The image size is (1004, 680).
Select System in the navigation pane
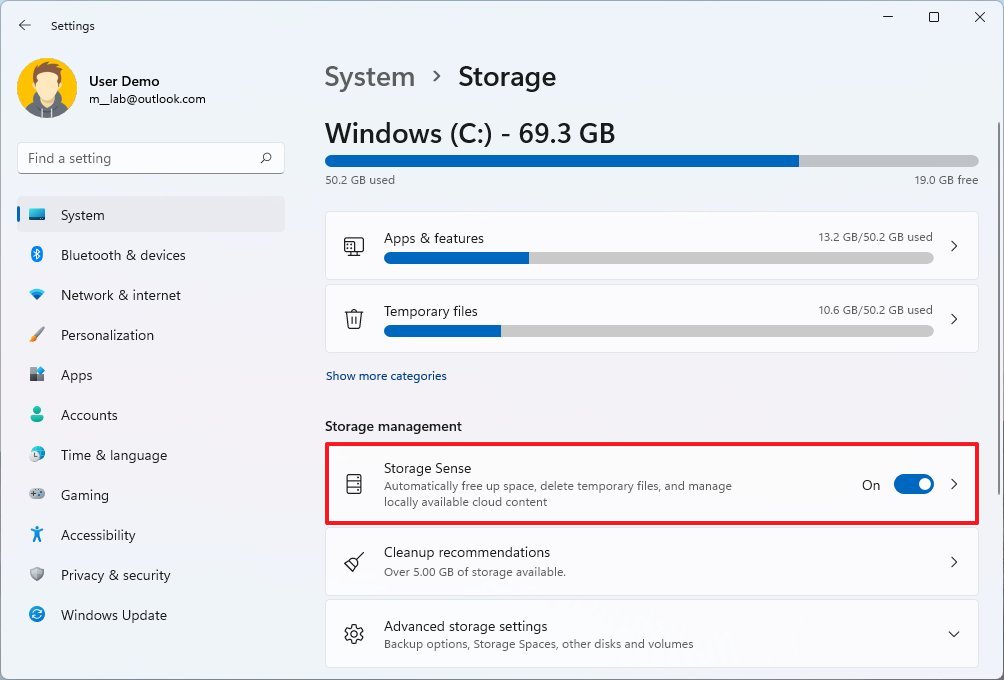82,215
